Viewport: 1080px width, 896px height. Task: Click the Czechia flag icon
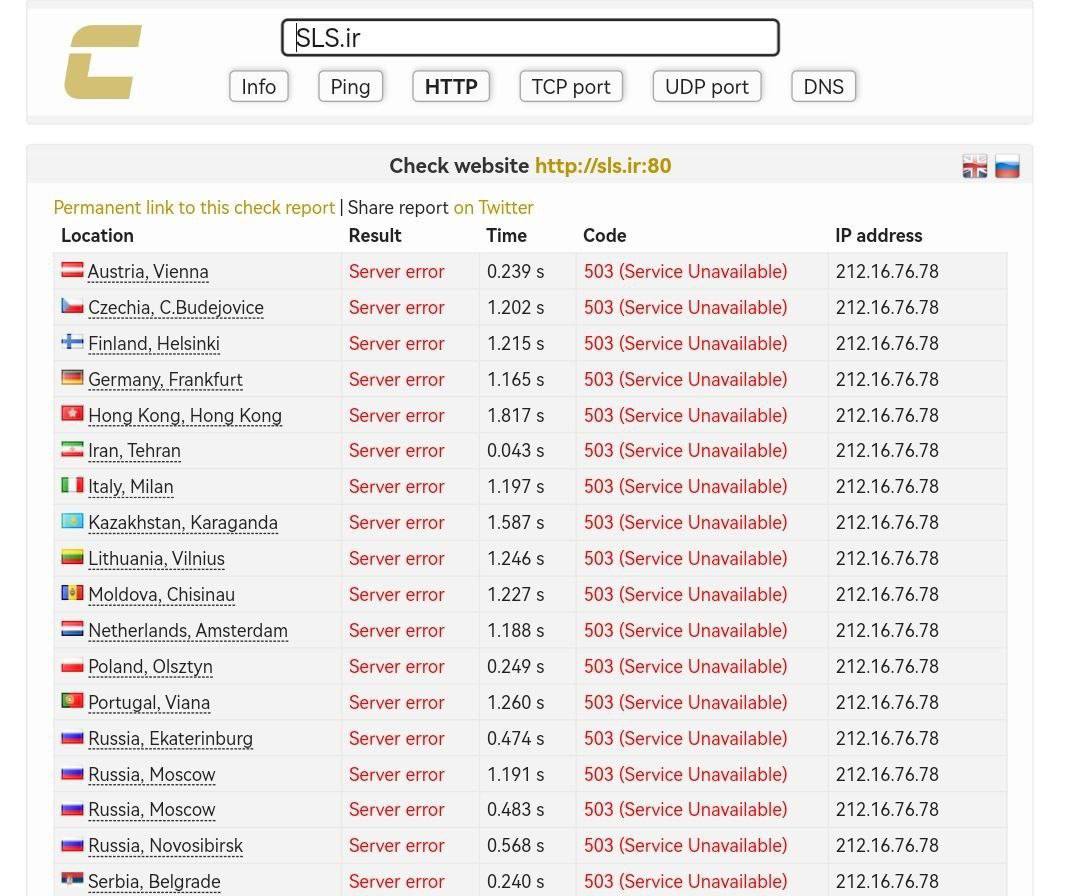coord(72,305)
